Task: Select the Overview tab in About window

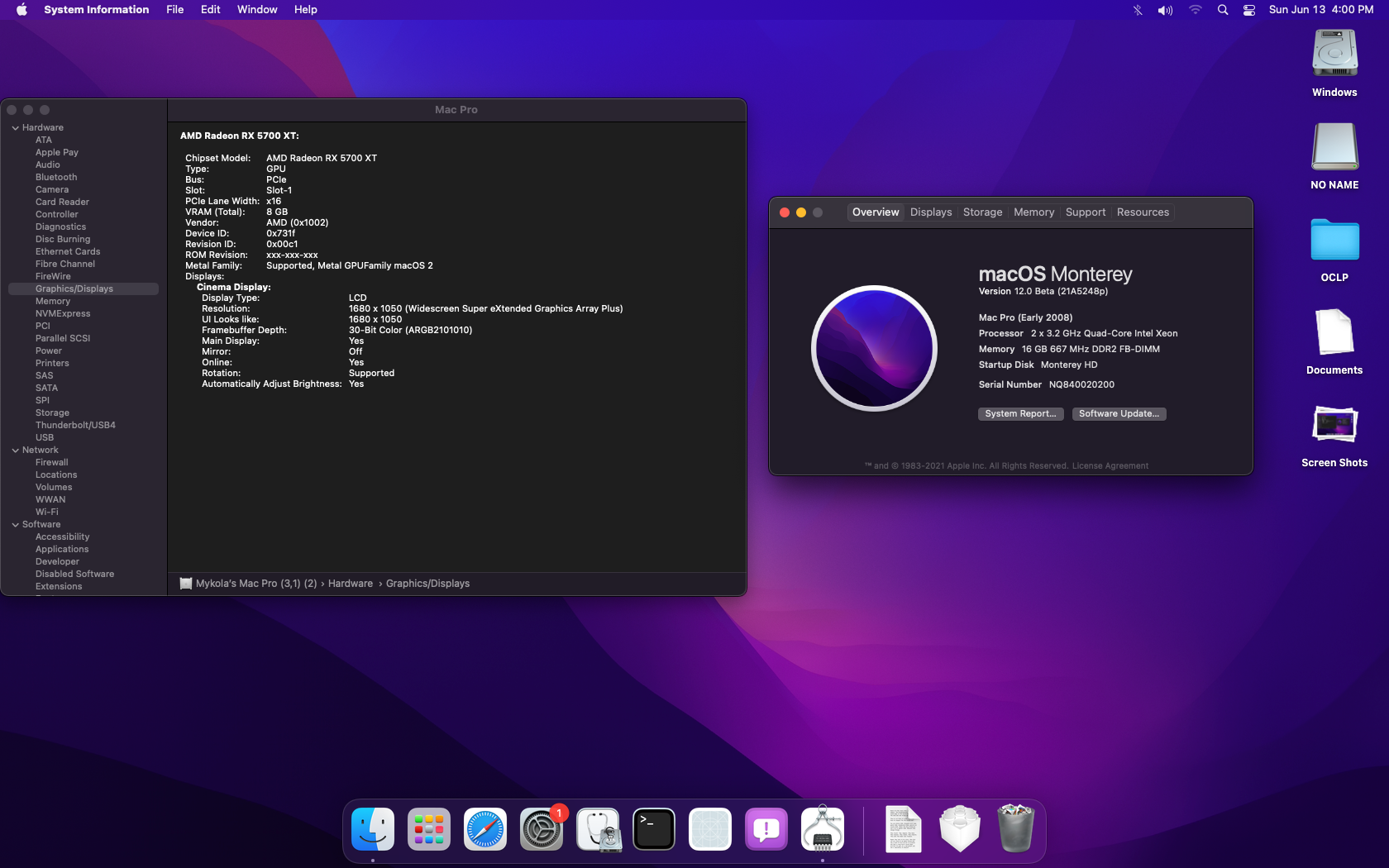Action: point(876,212)
